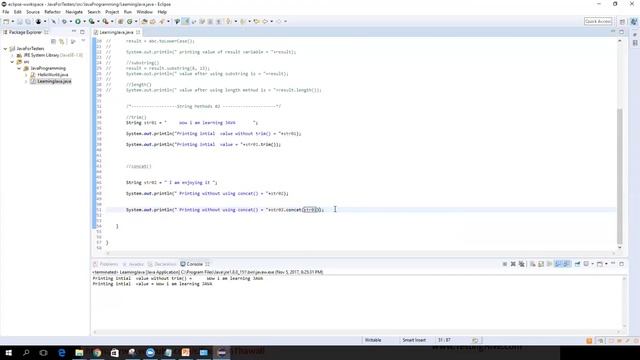Click Pin Console icon
Viewport: 640px width, 360px height.
(x=577, y=264)
